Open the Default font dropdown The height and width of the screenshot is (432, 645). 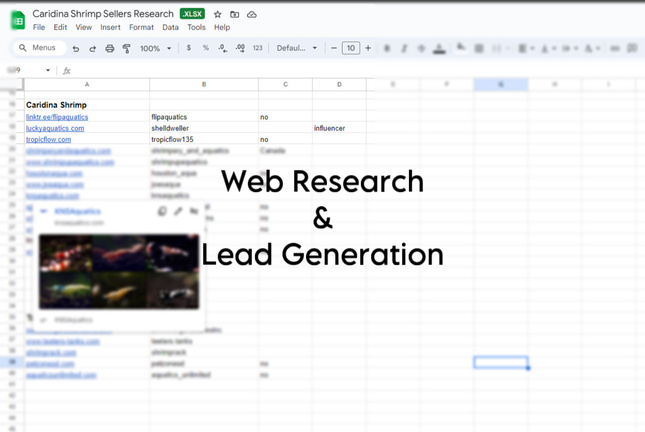pyautogui.click(x=297, y=48)
